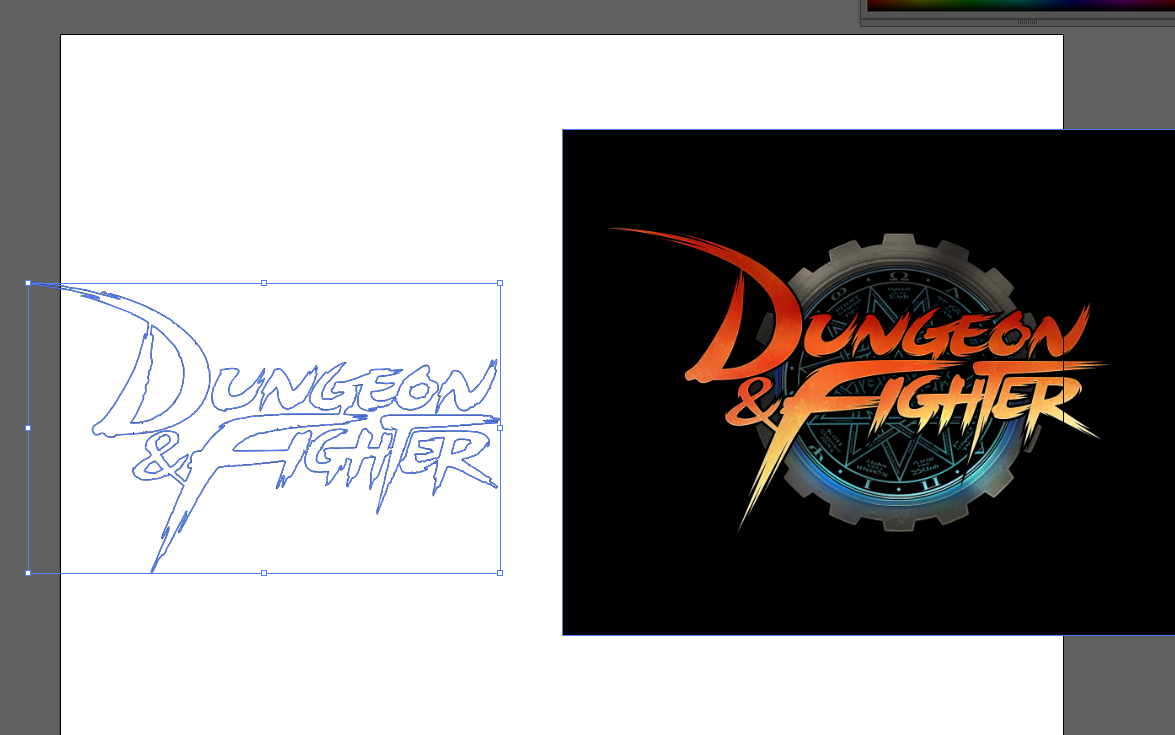The height and width of the screenshot is (735, 1175).
Task: Pick a color from the spectrum bar
Action: click(1020, 5)
